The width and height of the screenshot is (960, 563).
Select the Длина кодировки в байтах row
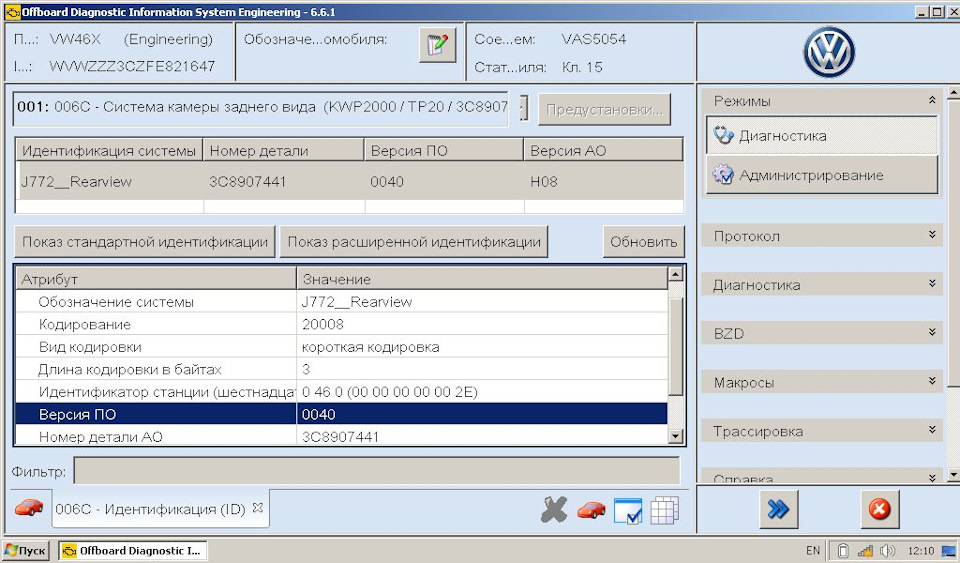[342, 370]
